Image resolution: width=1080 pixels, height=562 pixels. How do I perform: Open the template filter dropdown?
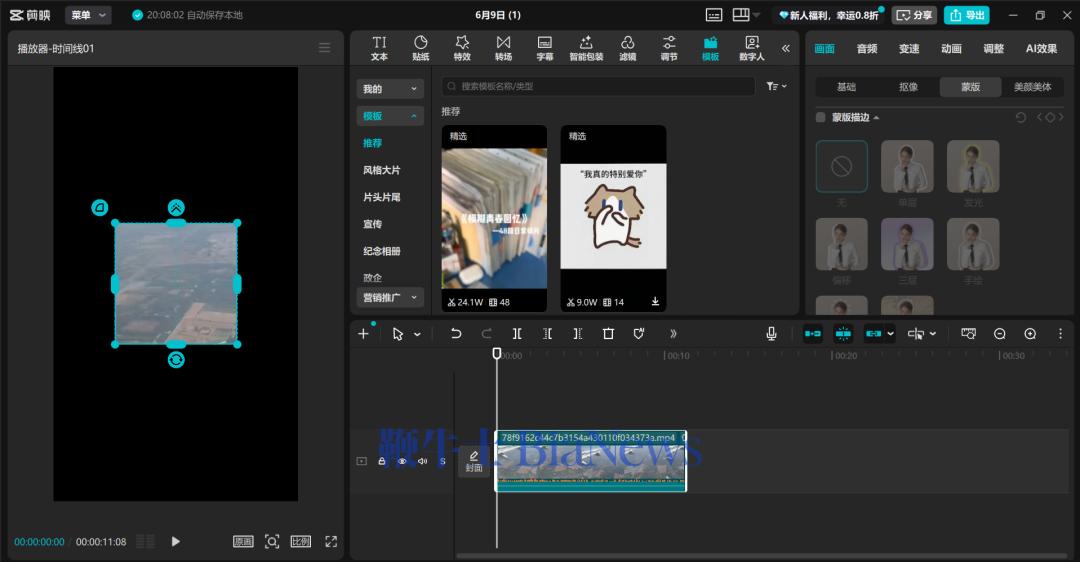coord(776,86)
